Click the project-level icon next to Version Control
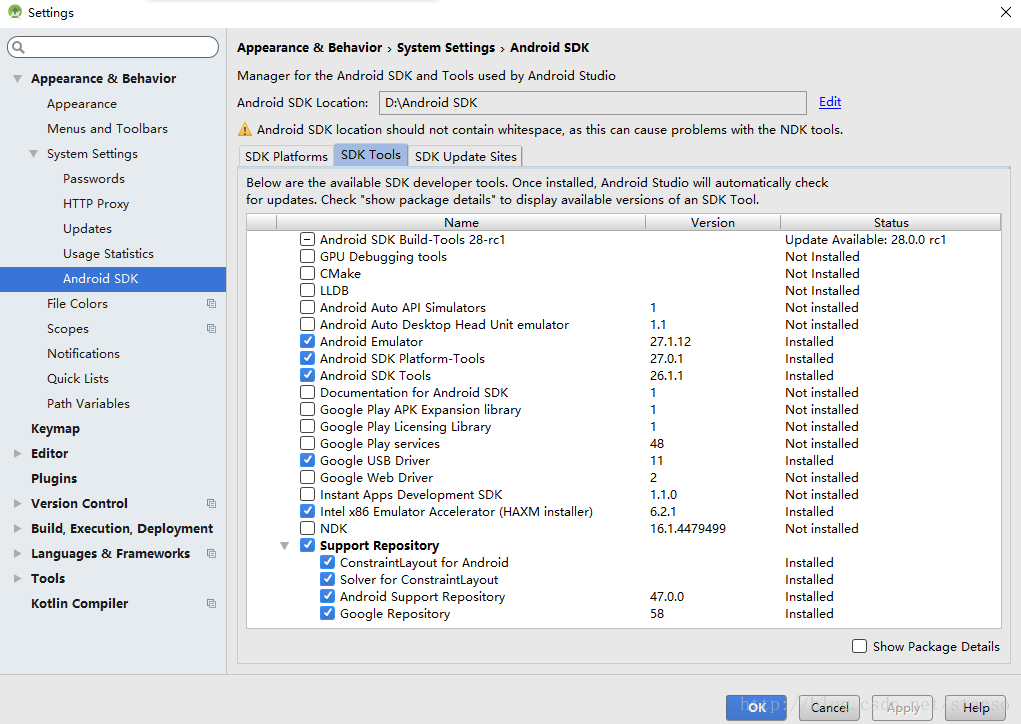This screenshot has width=1021, height=724. [212, 503]
